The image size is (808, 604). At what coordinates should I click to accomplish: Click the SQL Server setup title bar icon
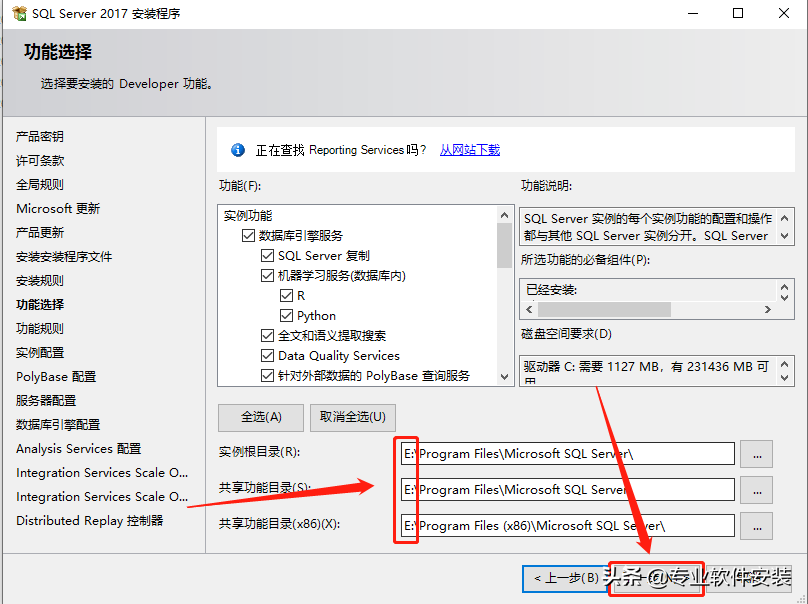click(19, 13)
